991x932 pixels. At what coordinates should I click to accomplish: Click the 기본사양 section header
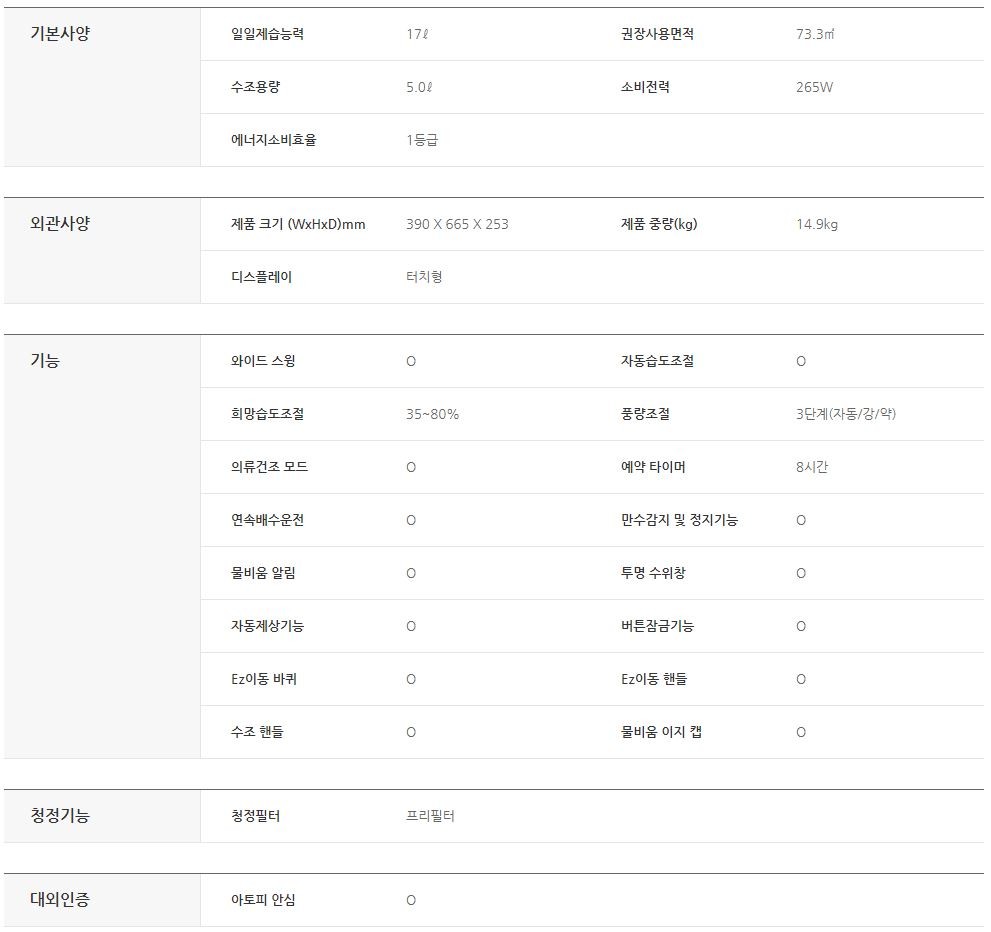(60, 33)
